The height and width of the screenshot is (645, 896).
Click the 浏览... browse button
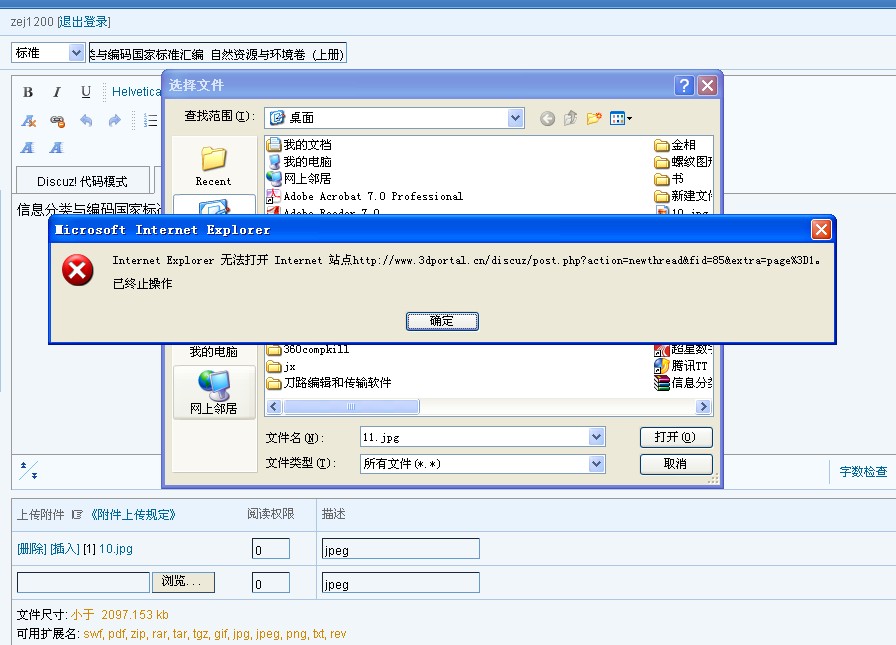[183, 582]
